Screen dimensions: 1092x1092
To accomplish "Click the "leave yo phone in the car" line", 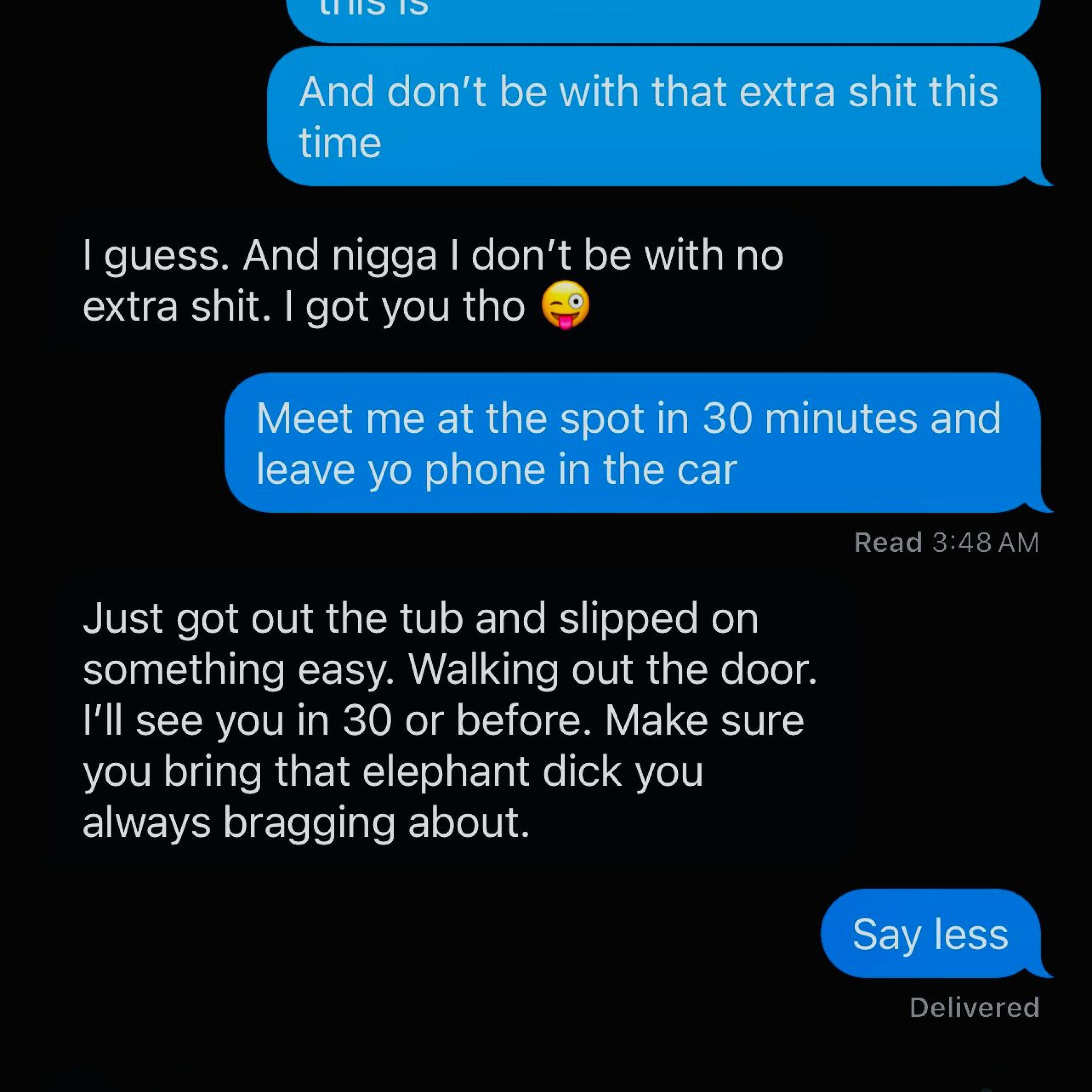I will tap(497, 469).
